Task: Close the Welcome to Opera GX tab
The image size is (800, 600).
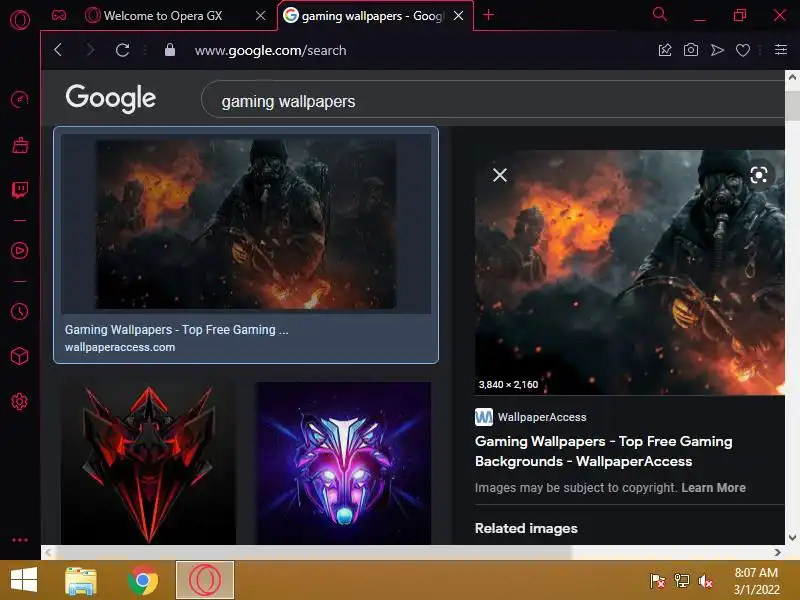Action: 260,16
